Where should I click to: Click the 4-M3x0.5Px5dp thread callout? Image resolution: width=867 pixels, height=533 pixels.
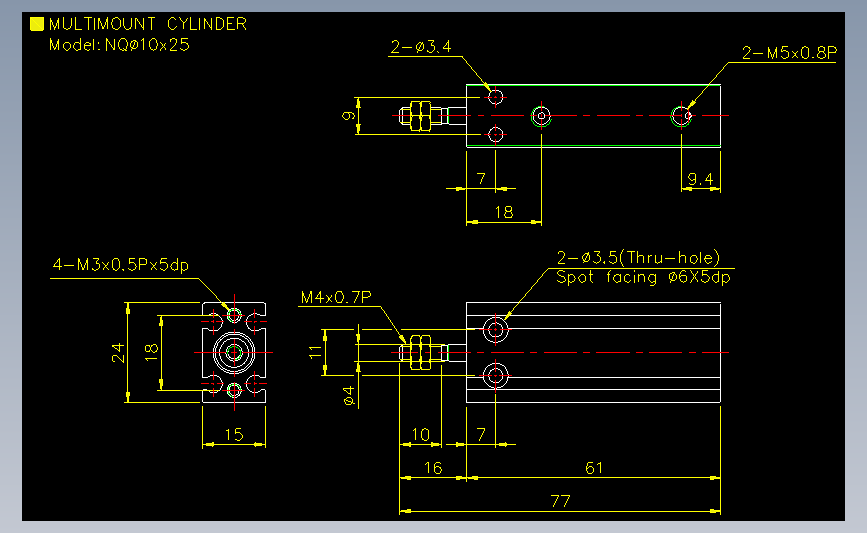121,265
